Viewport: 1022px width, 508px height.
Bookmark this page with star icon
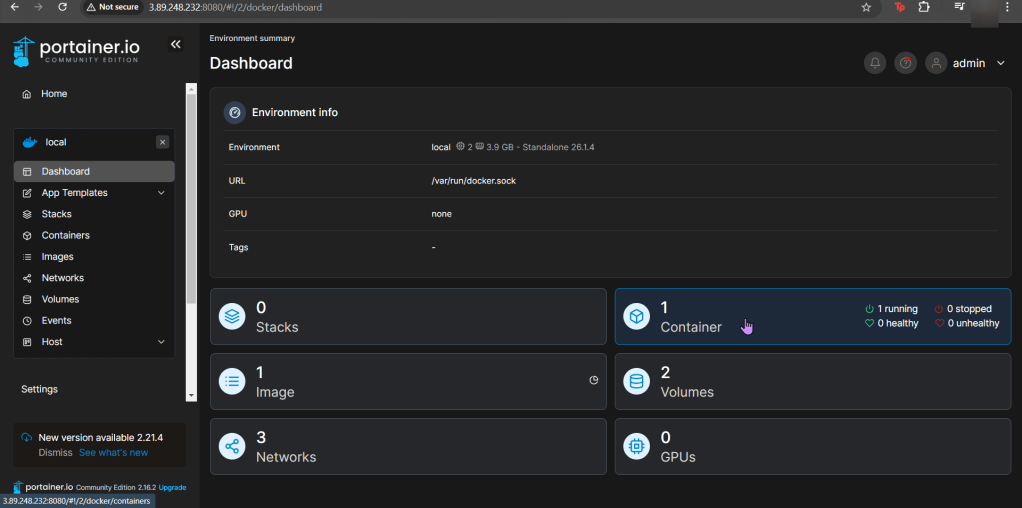[x=866, y=7]
